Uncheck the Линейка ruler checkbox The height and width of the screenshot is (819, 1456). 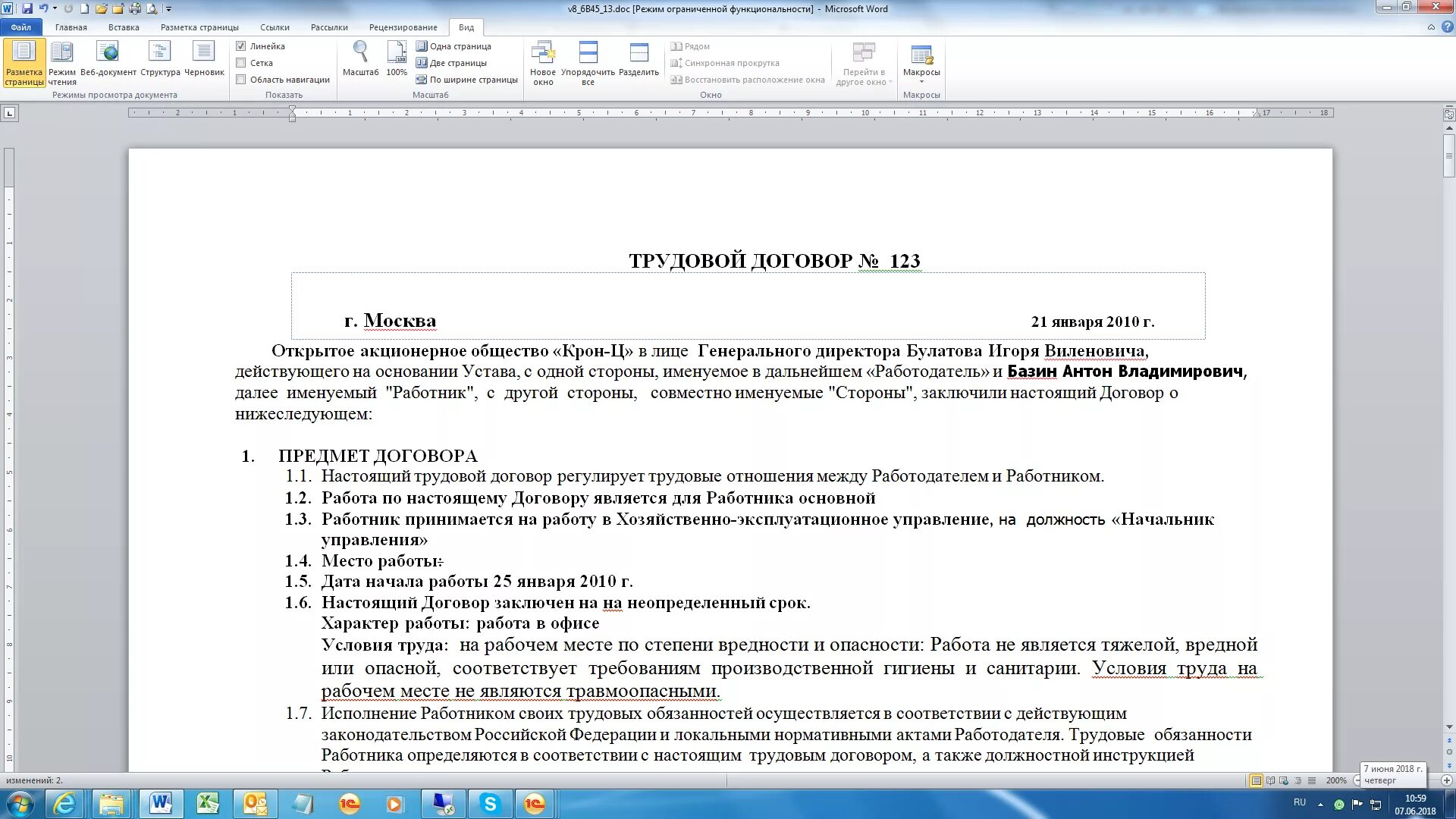pos(240,46)
